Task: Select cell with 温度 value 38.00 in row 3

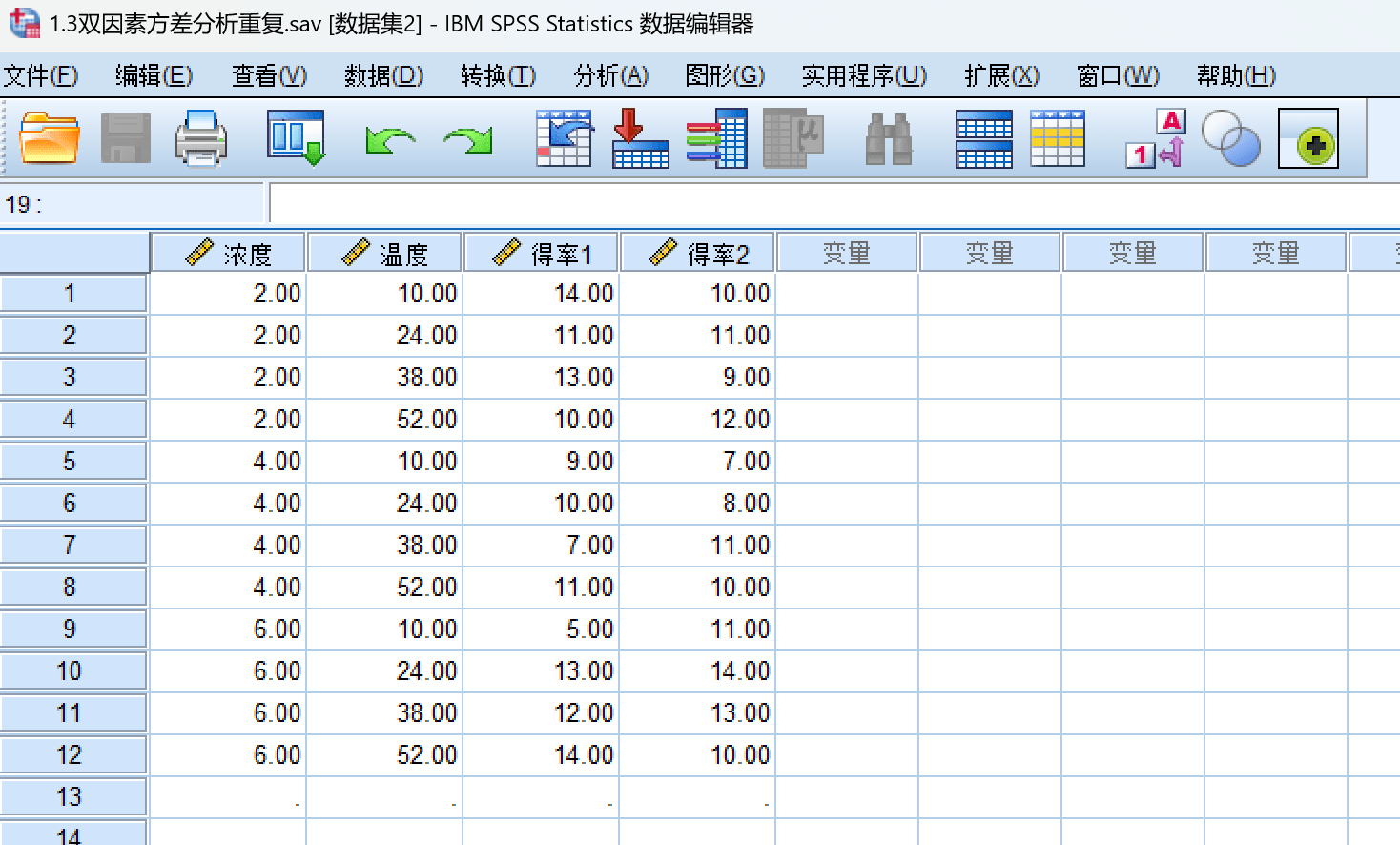Action: (385, 378)
